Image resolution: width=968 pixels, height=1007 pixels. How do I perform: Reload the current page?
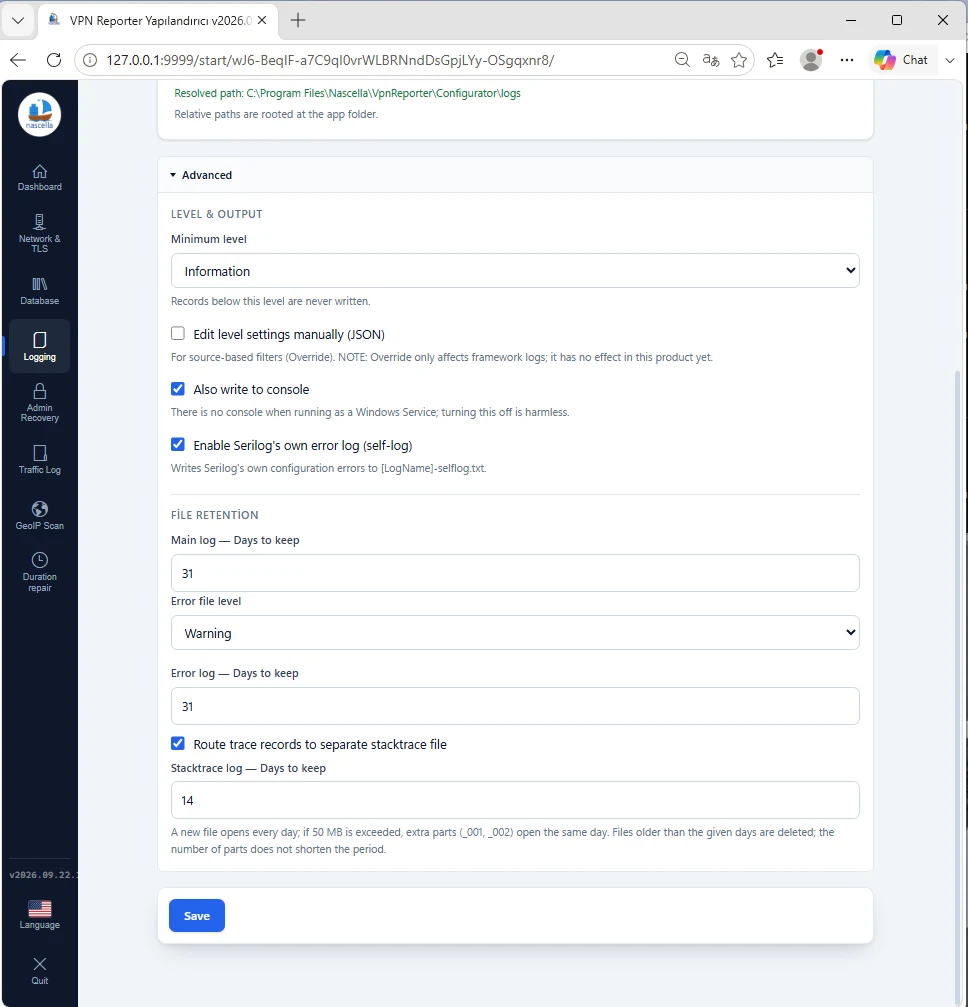pyautogui.click(x=54, y=60)
